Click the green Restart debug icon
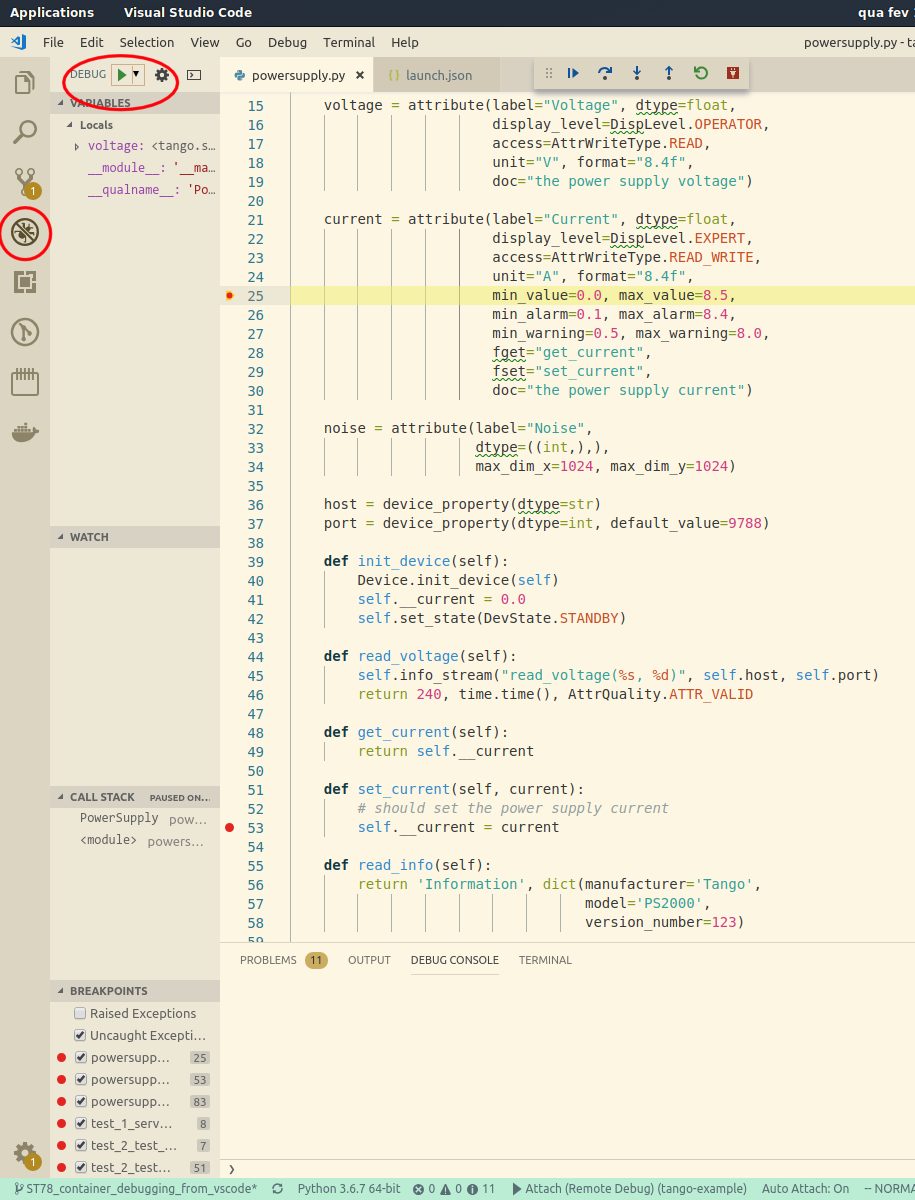Viewport: 915px width, 1200px height. point(701,73)
